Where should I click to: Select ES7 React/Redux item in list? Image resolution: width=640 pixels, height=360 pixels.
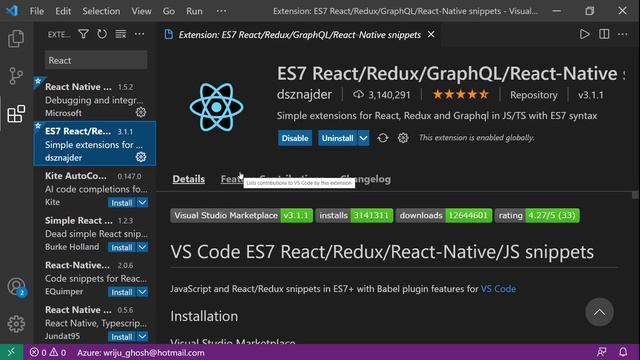pos(94,144)
